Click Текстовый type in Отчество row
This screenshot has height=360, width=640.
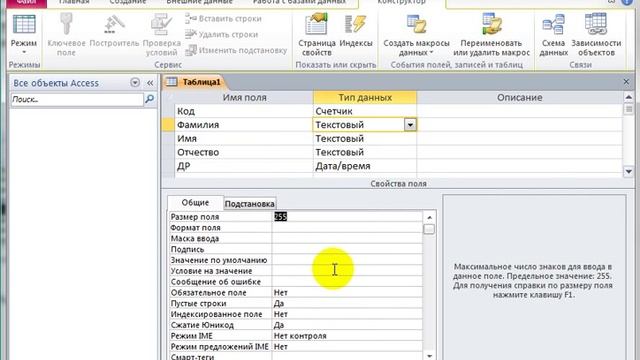[x=365, y=152]
